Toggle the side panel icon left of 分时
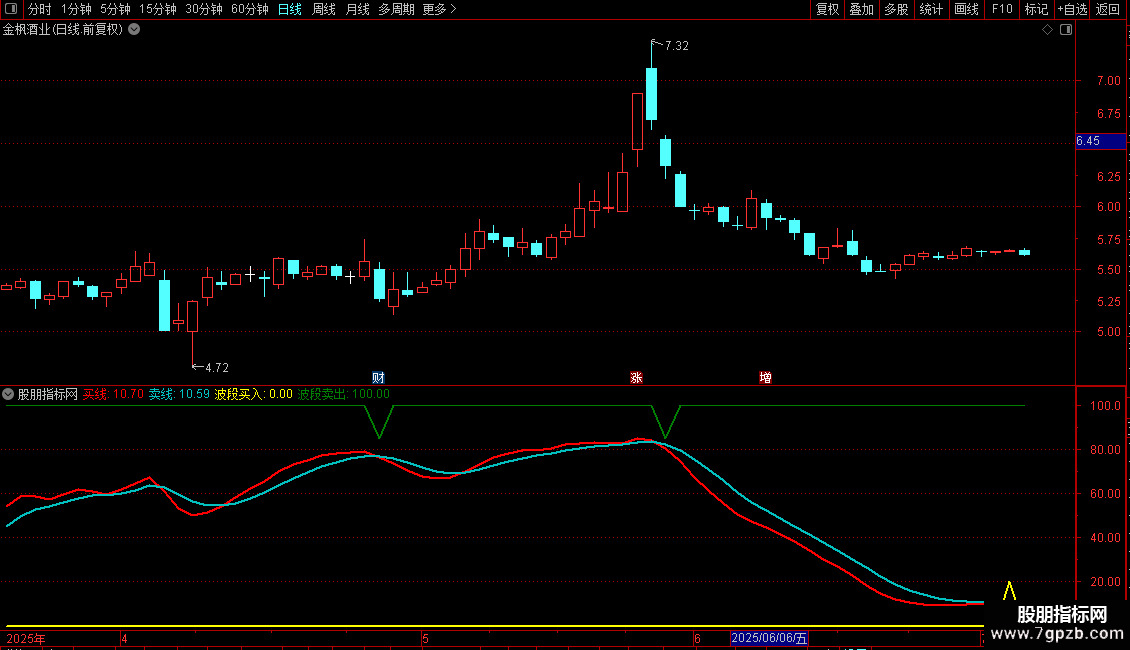Viewport: 1130px width, 650px height. pos(11,9)
